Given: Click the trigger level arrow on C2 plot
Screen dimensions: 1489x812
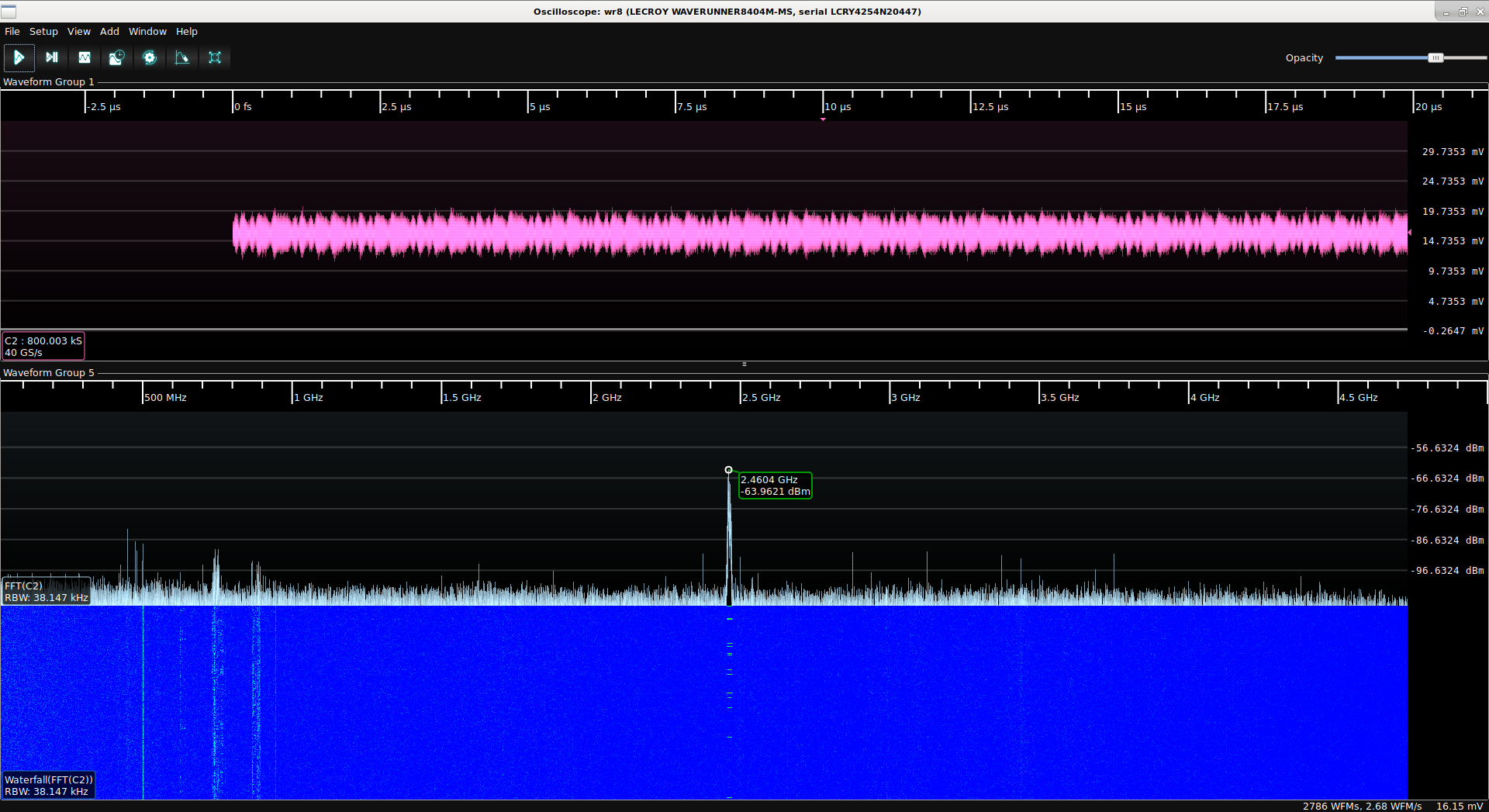Looking at the screenshot, I should coord(1409,233).
